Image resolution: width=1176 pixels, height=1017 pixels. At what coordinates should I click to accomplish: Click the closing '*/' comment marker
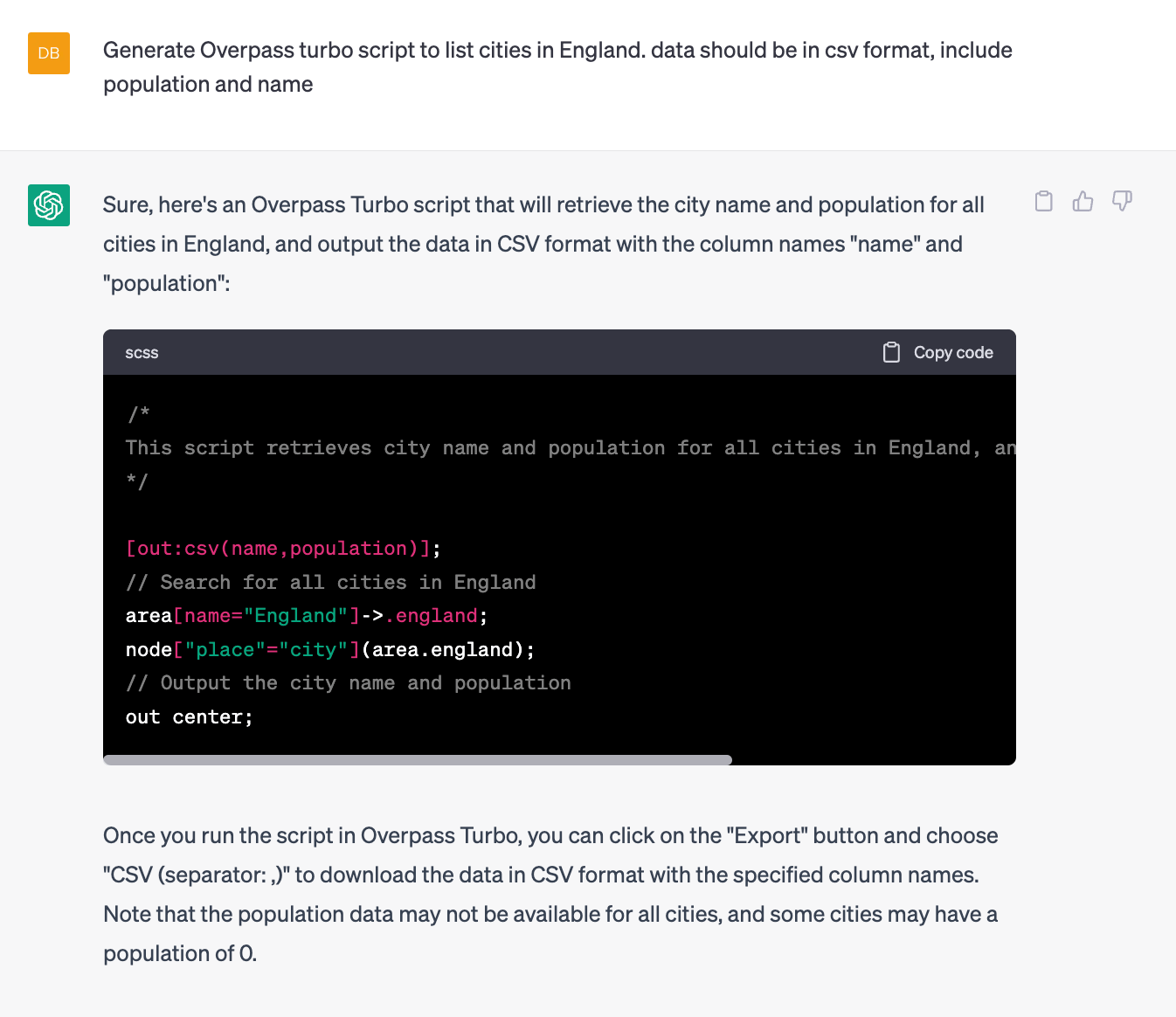coord(137,481)
